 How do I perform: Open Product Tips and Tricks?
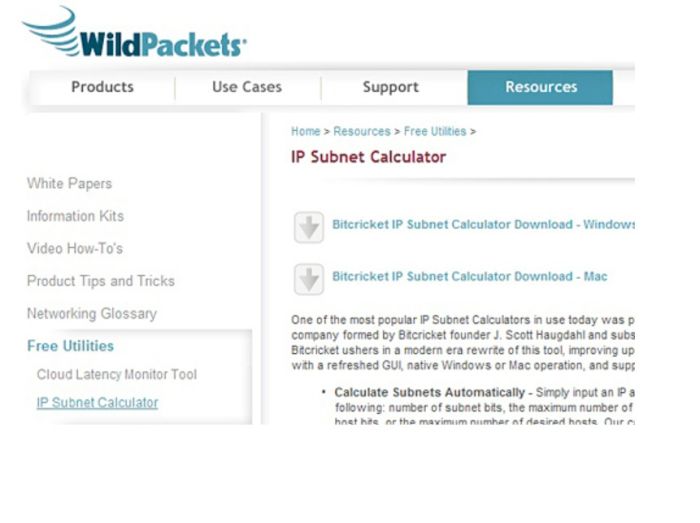click(100, 281)
